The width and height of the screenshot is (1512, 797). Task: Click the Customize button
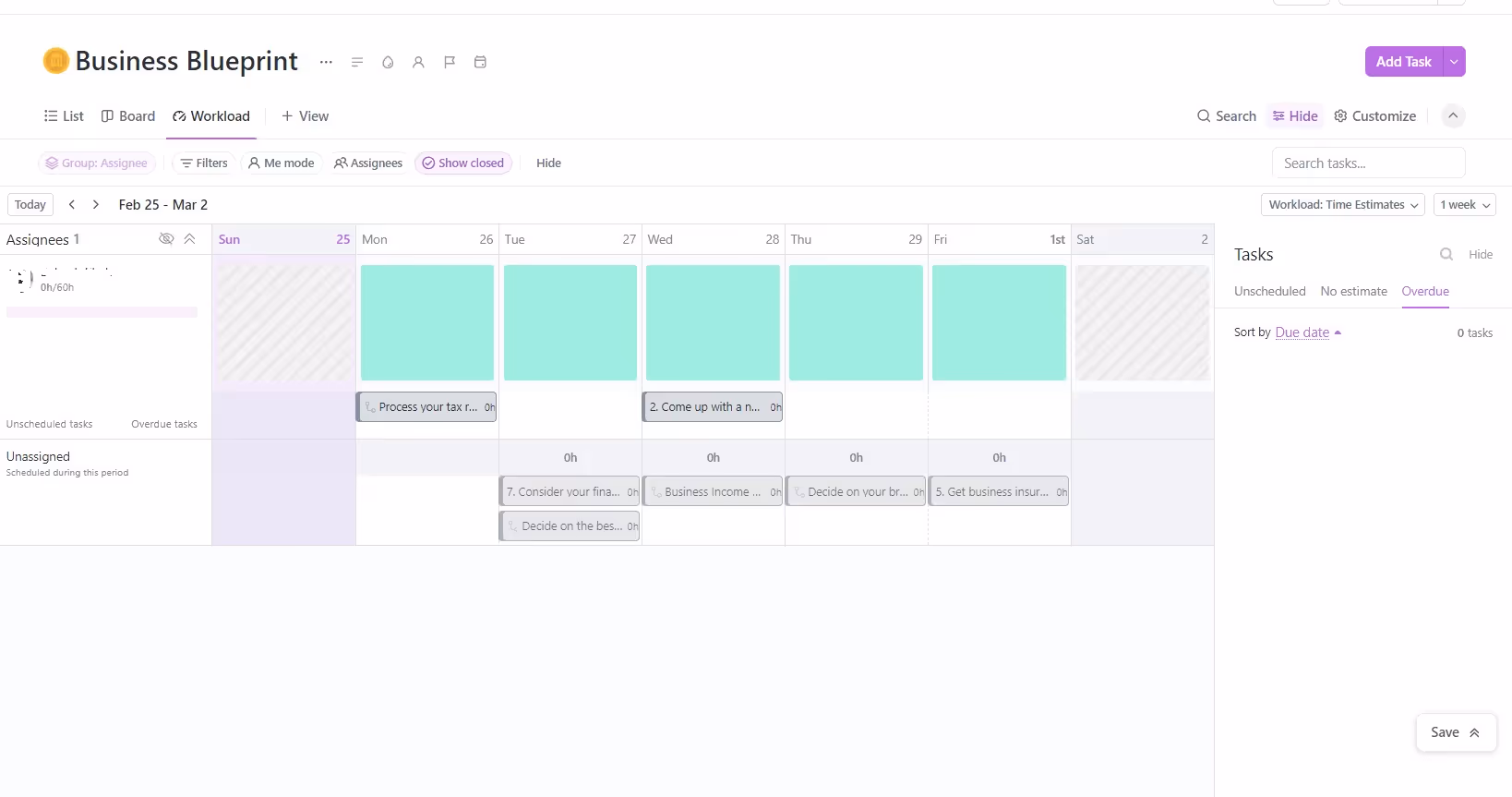tap(1374, 115)
